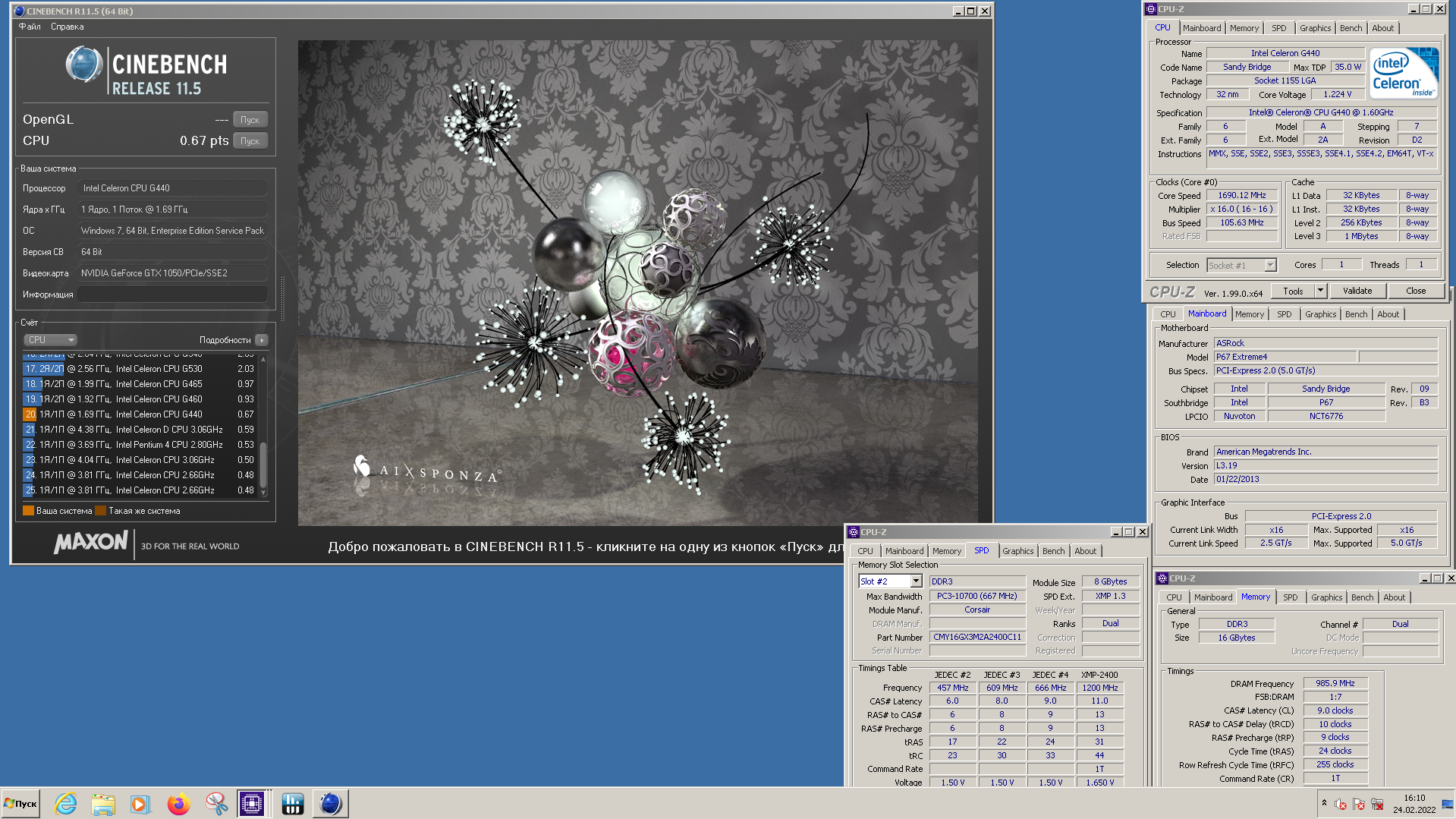Run the OpenGL test with Пуск button
This screenshot has height=819, width=1456.
coord(250,120)
